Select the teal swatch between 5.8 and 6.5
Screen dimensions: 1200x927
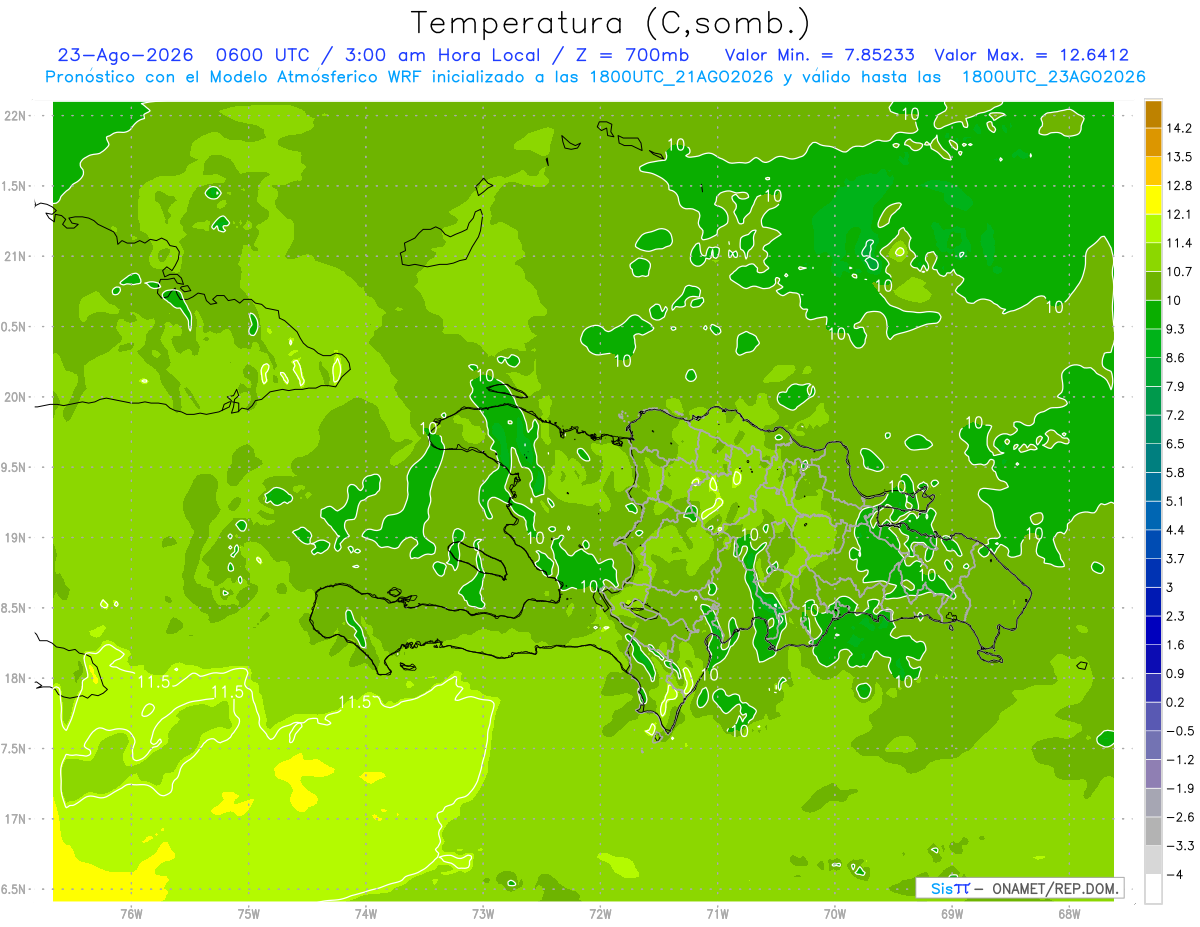tap(1153, 458)
